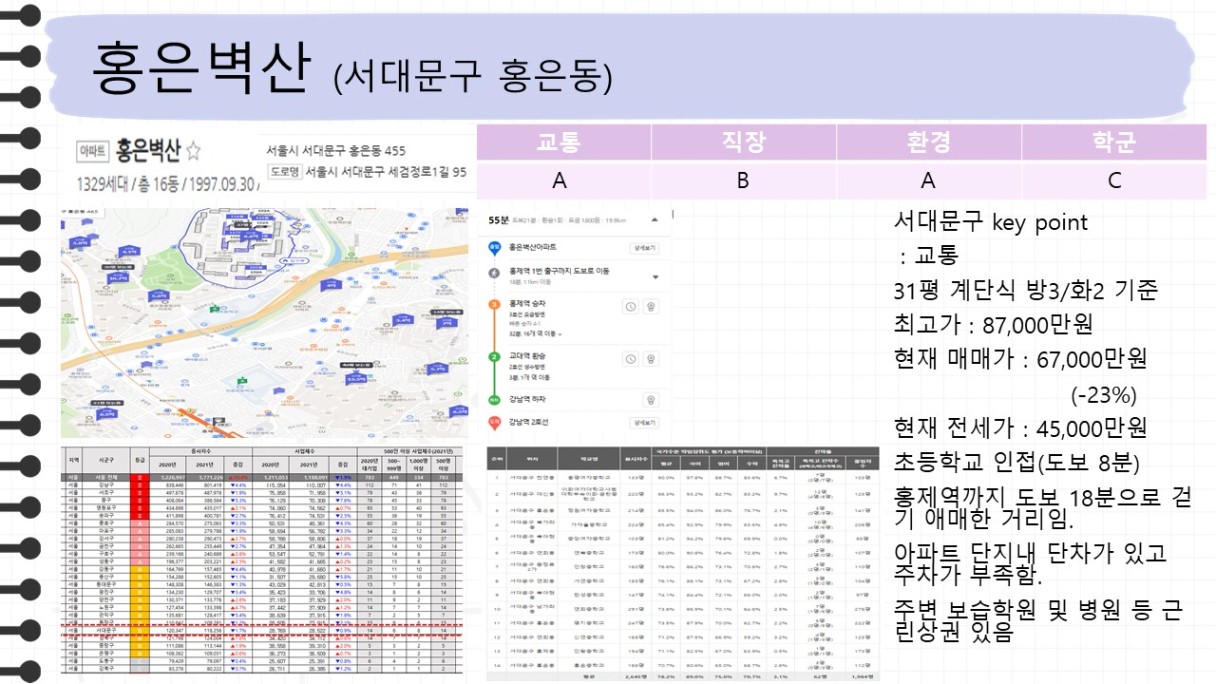The image size is (1216, 684).
Task: Click the 학군 column header
Action: [x=1114, y=142]
